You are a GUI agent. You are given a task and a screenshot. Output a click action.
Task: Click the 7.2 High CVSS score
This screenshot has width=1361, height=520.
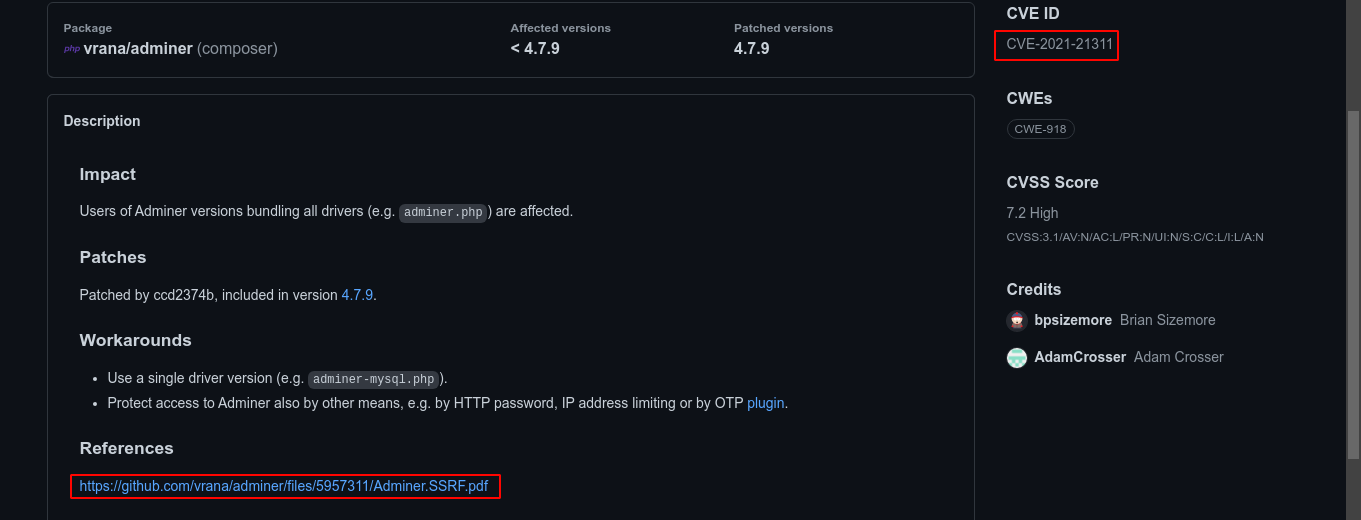(x=1032, y=213)
